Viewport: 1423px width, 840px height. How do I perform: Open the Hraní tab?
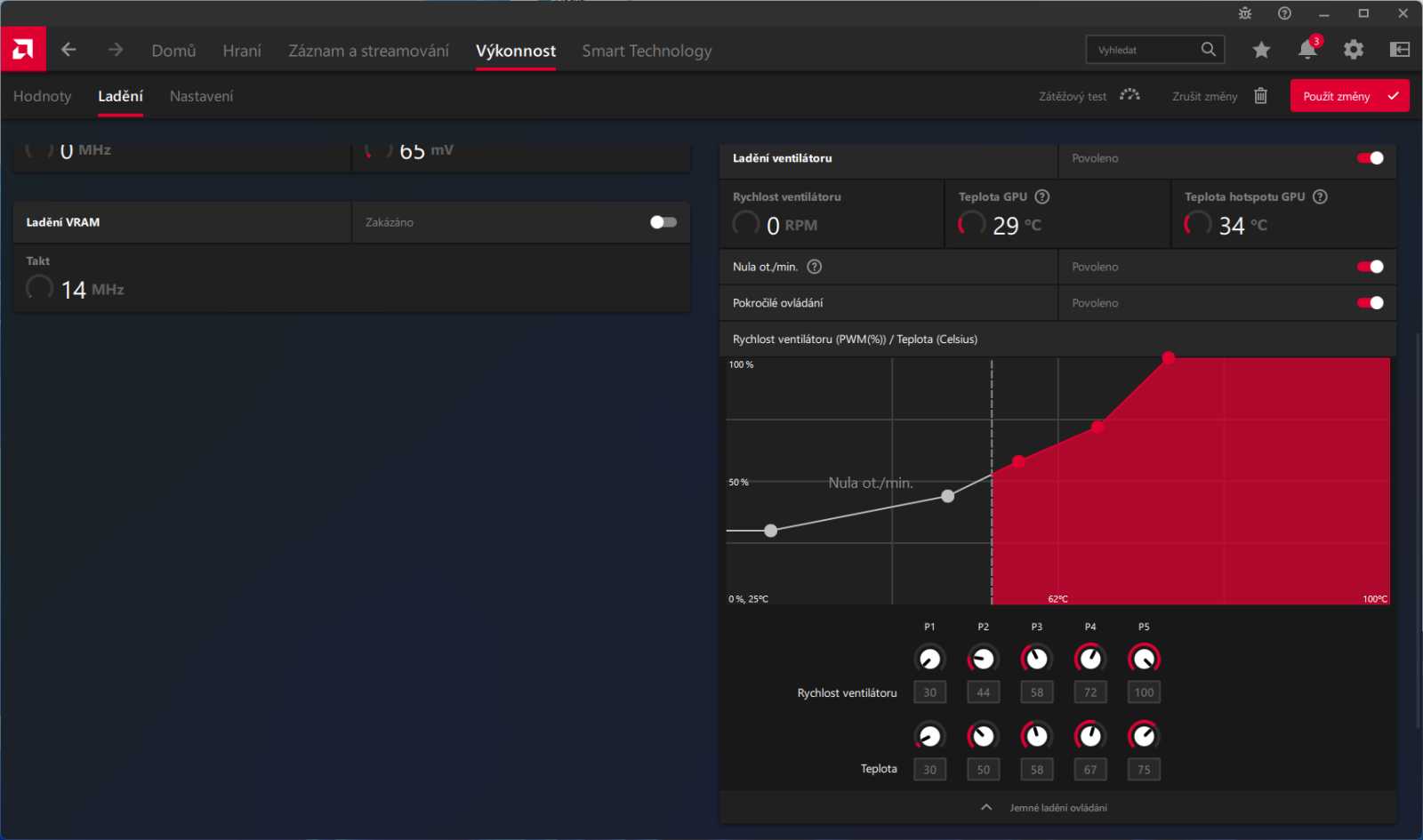pos(242,51)
